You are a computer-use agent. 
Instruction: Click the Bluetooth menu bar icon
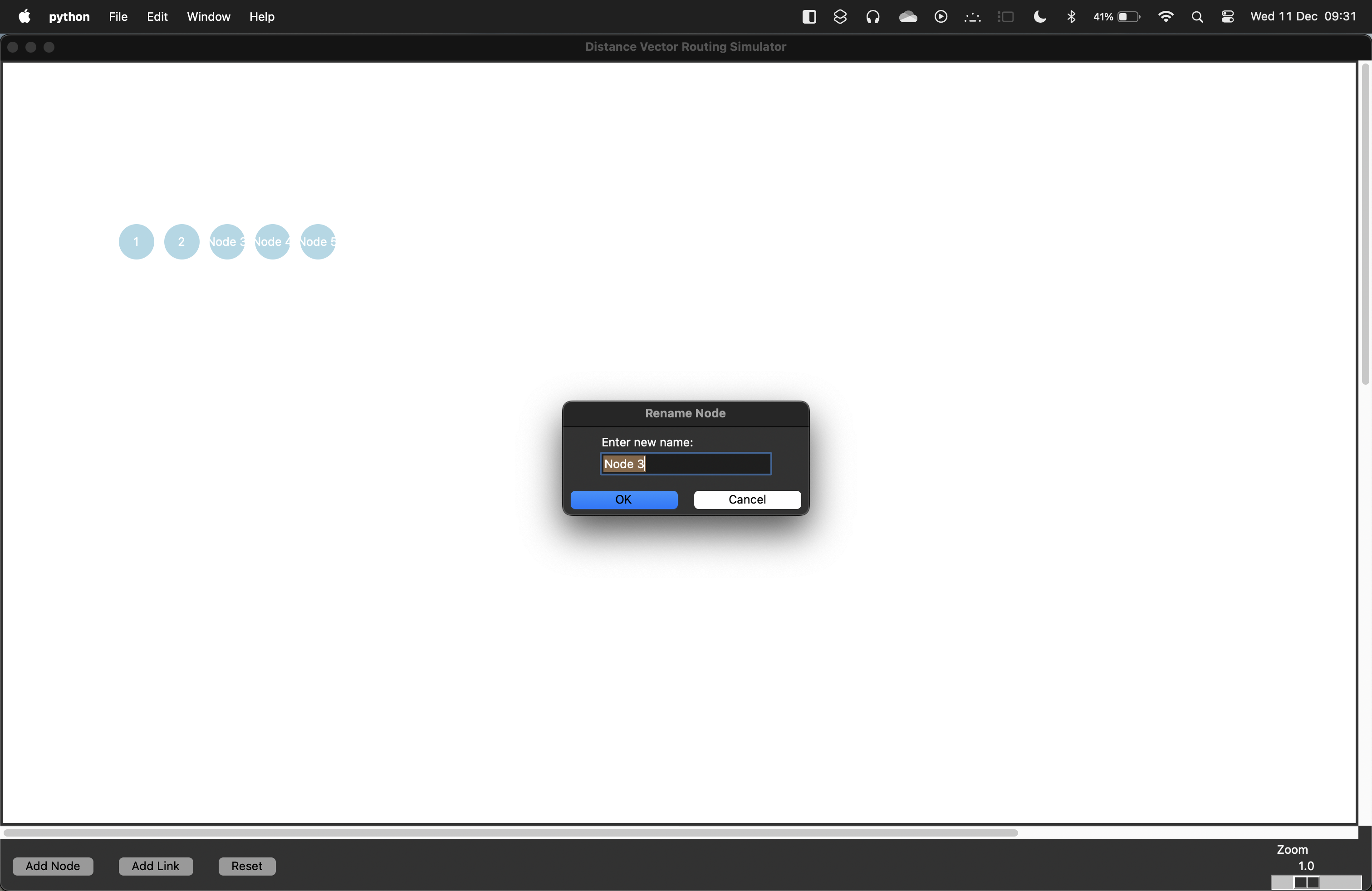1071,17
